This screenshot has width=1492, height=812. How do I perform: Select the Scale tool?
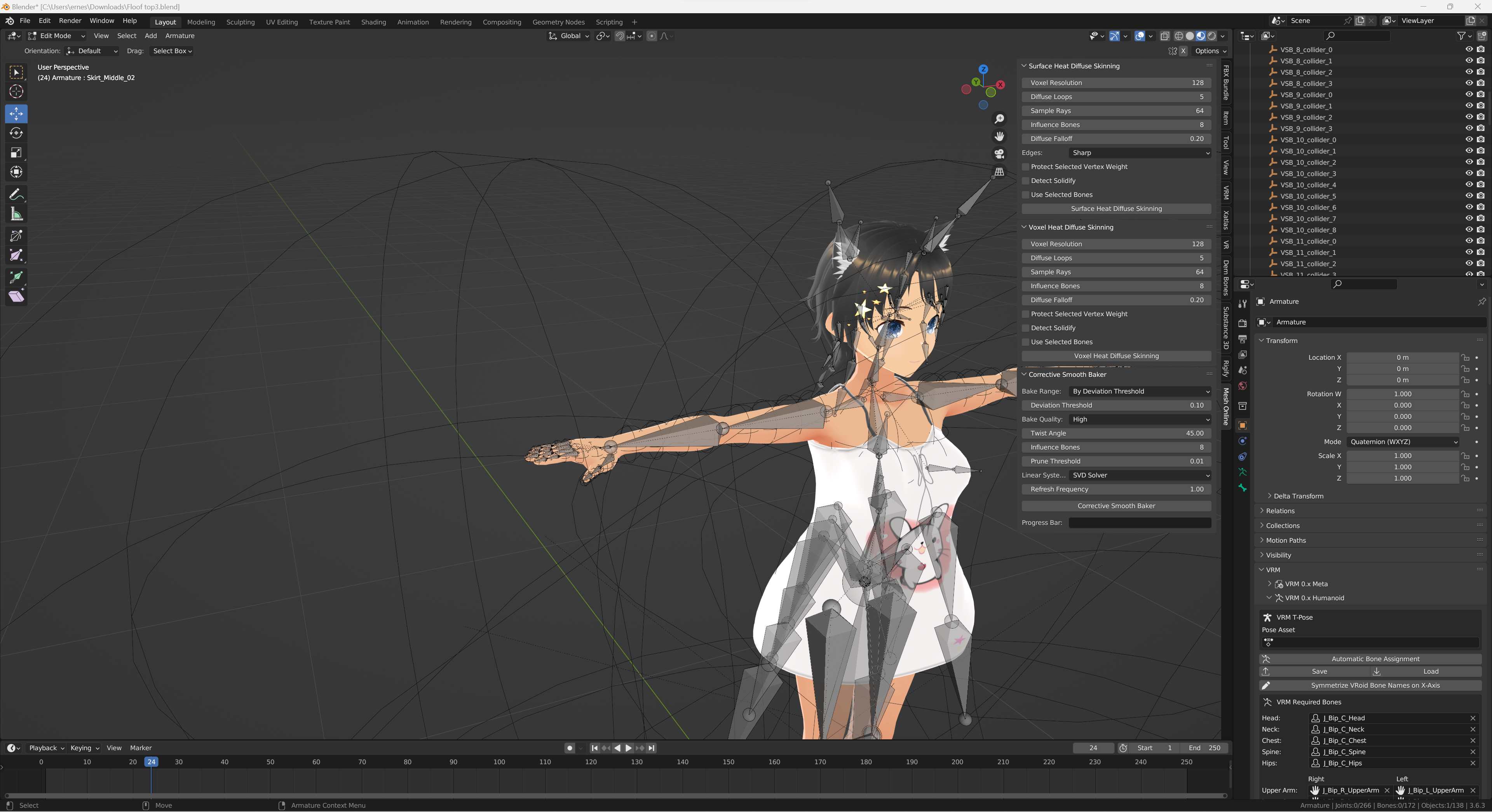tap(16, 153)
